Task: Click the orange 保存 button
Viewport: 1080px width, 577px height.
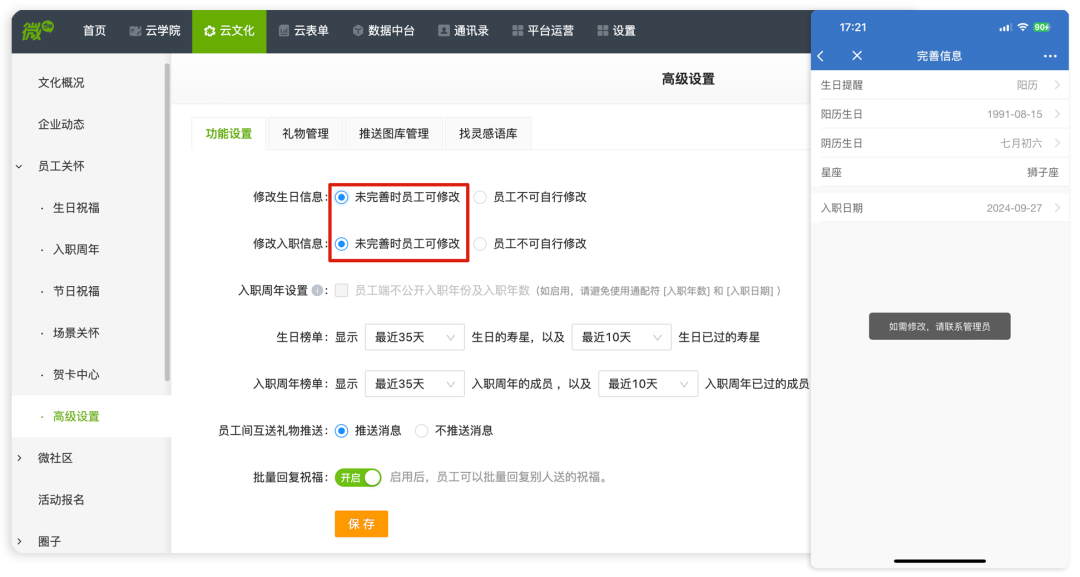Action: (362, 524)
